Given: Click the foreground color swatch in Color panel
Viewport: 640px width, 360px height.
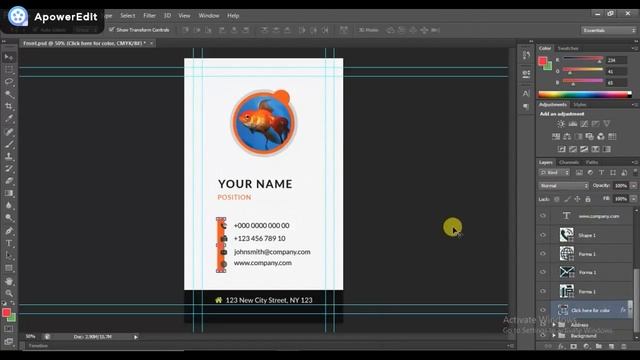Looking at the screenshot, I should tap(542, 61).
